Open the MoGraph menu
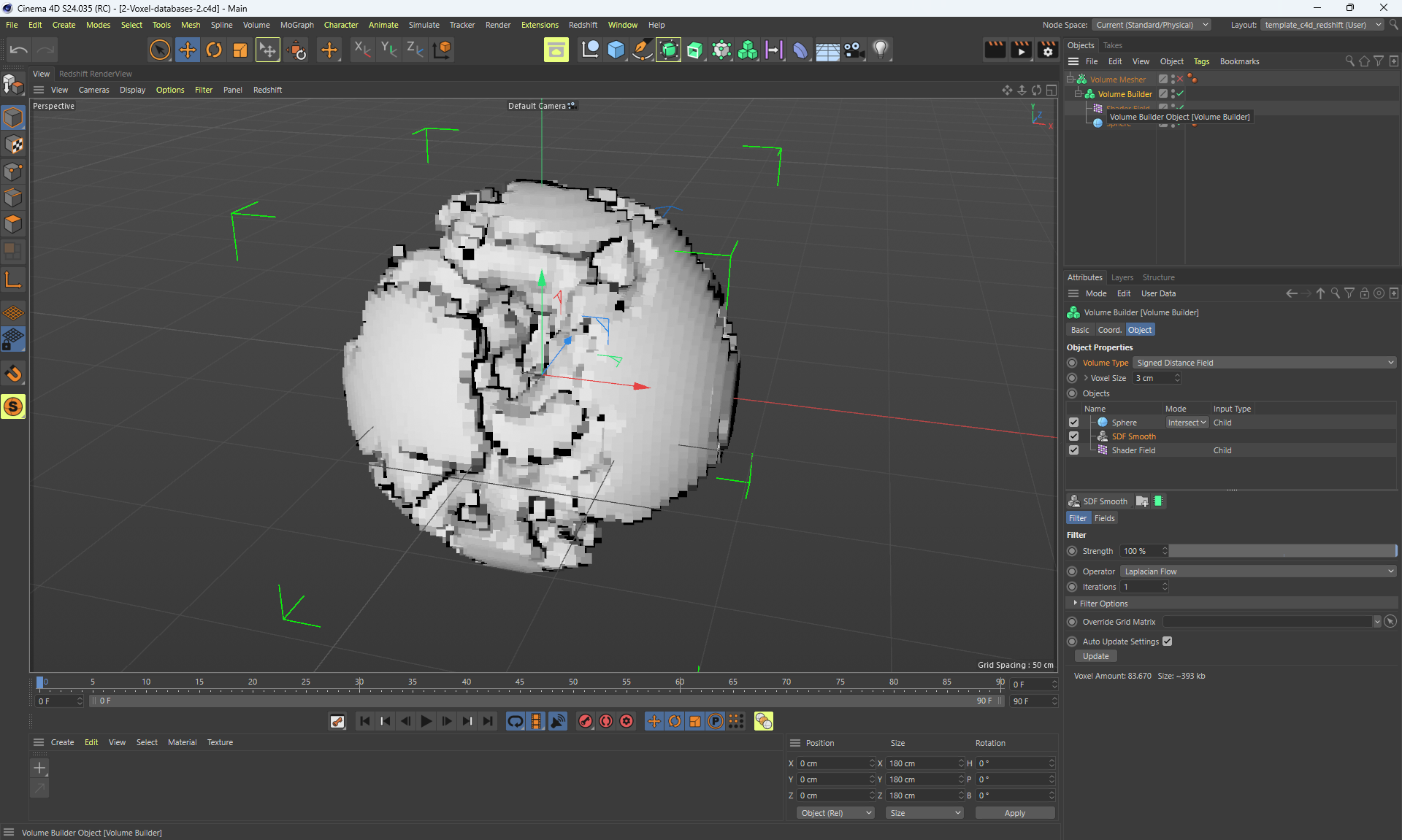Viewport: 1402px width, 840px height. tap(296, 25)
